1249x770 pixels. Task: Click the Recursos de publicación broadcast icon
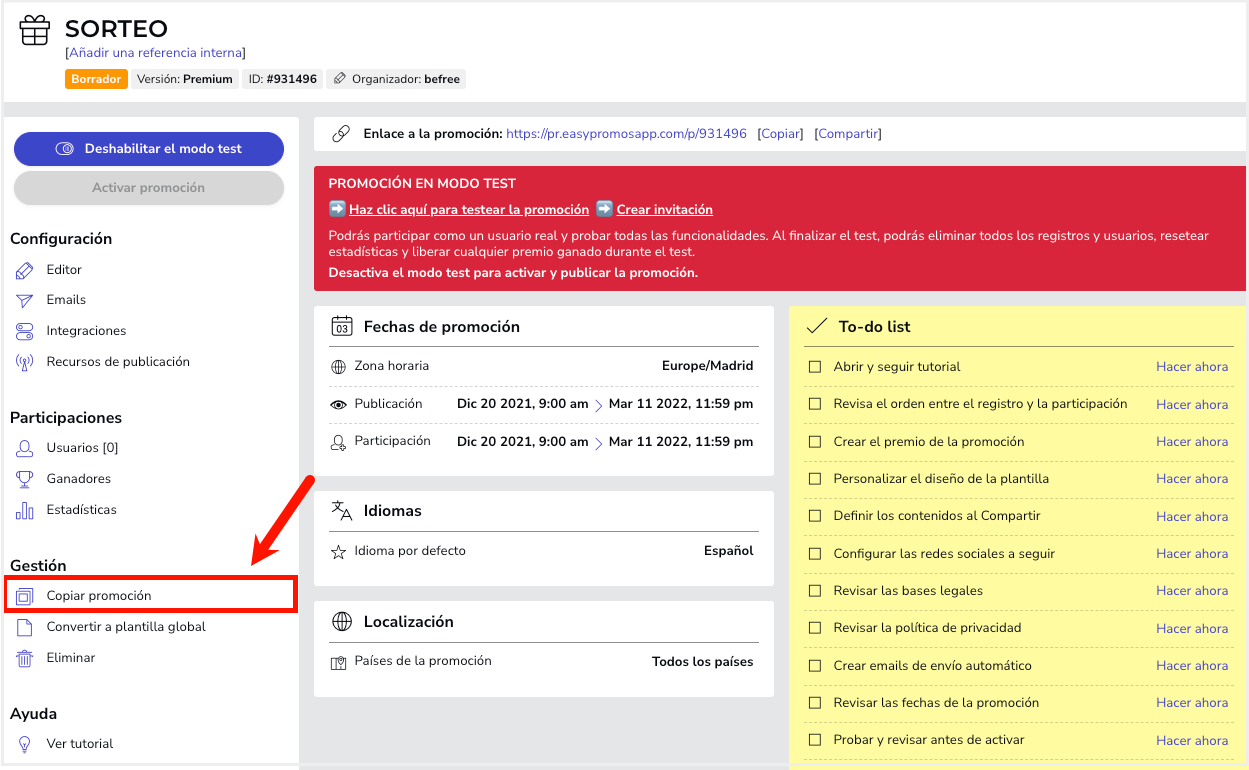[25, 362]
